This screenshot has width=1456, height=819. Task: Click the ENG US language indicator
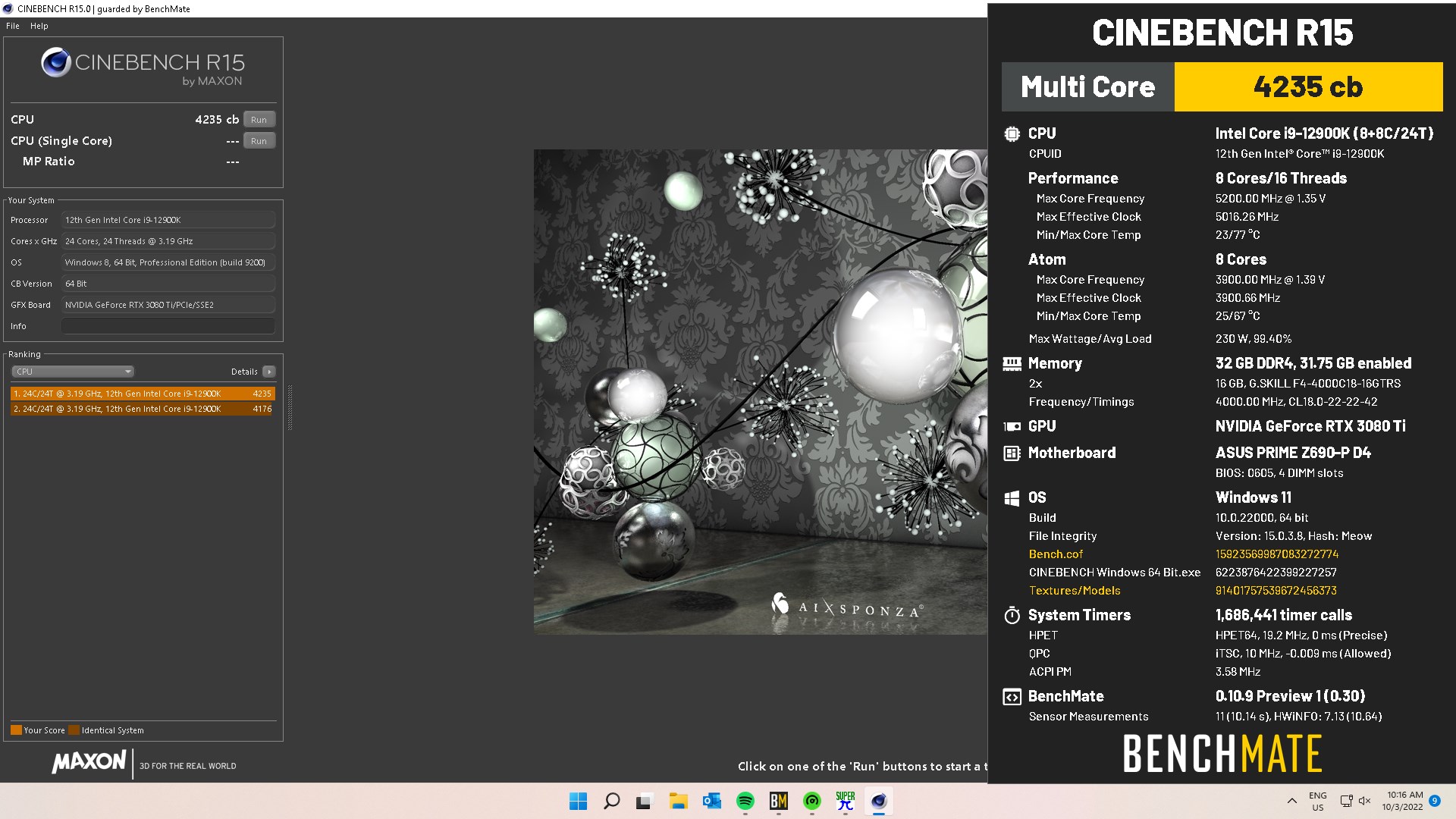[x=1318, y=801]
